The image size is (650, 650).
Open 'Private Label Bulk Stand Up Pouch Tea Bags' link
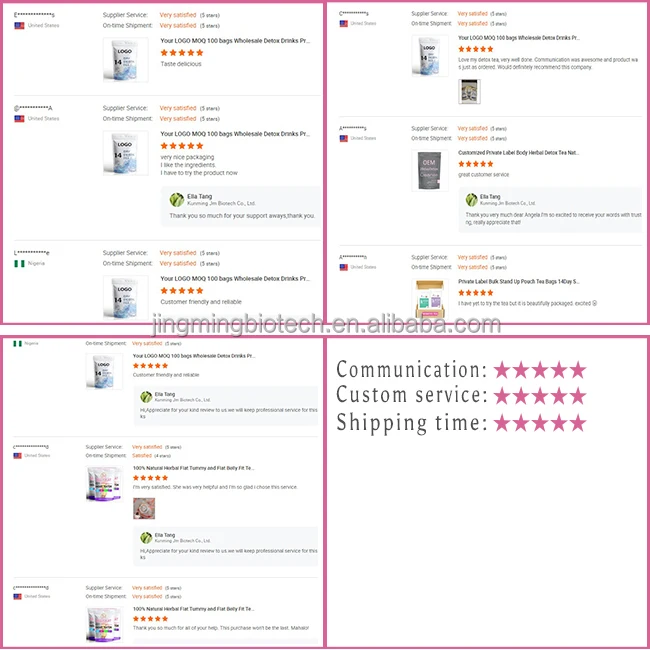click(519, 281)
